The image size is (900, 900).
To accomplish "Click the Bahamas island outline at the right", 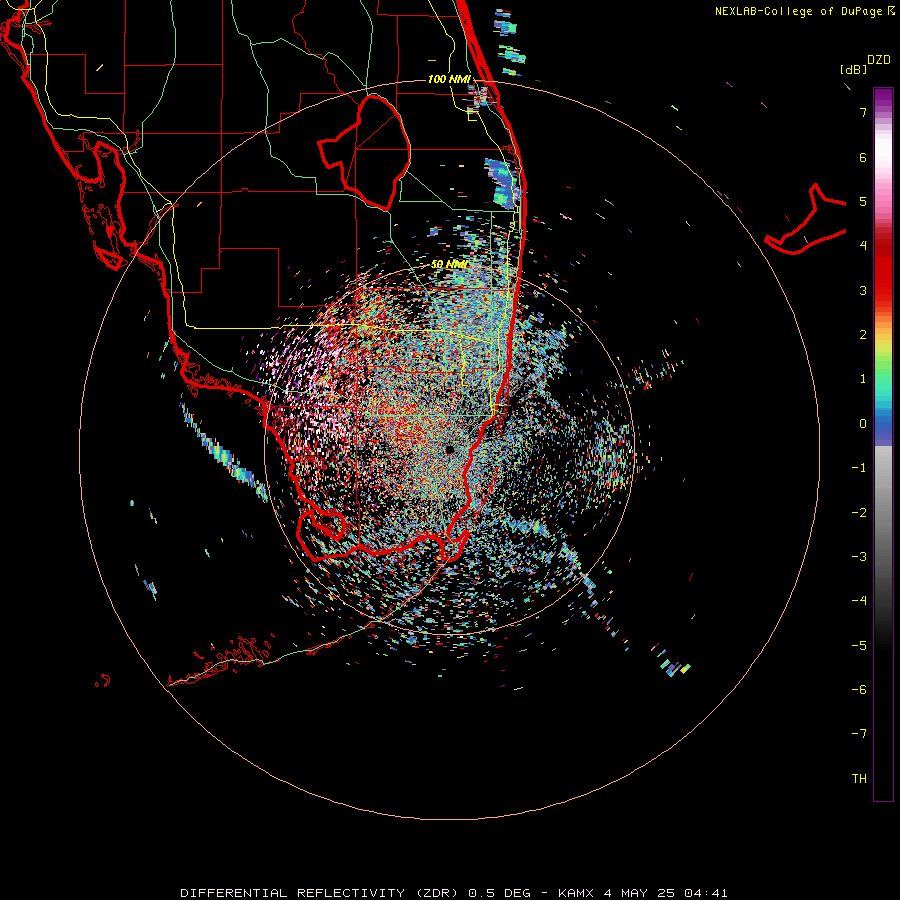I will [x=806, y=219].
